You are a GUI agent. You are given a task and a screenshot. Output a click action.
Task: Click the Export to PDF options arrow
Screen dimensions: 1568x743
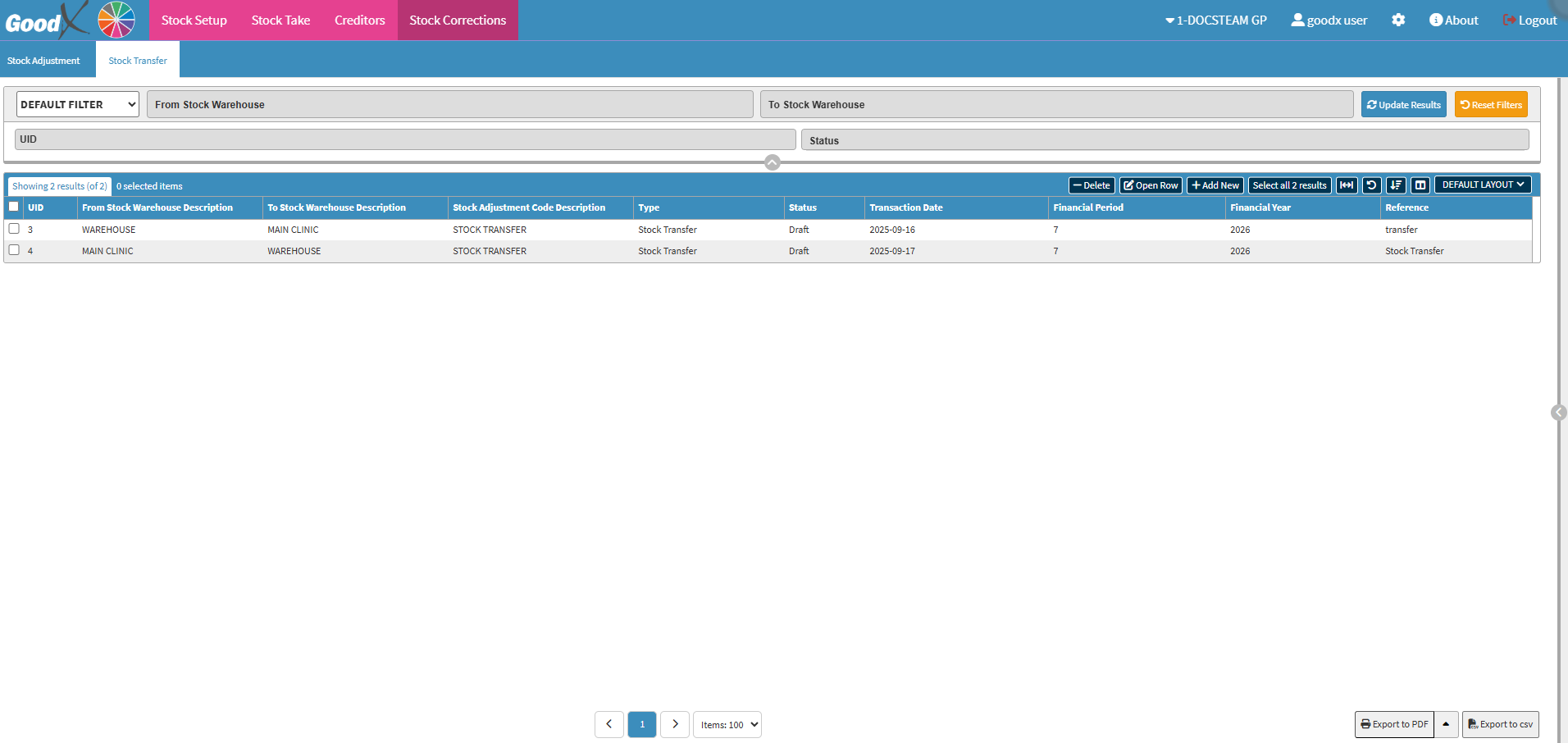1446,724
